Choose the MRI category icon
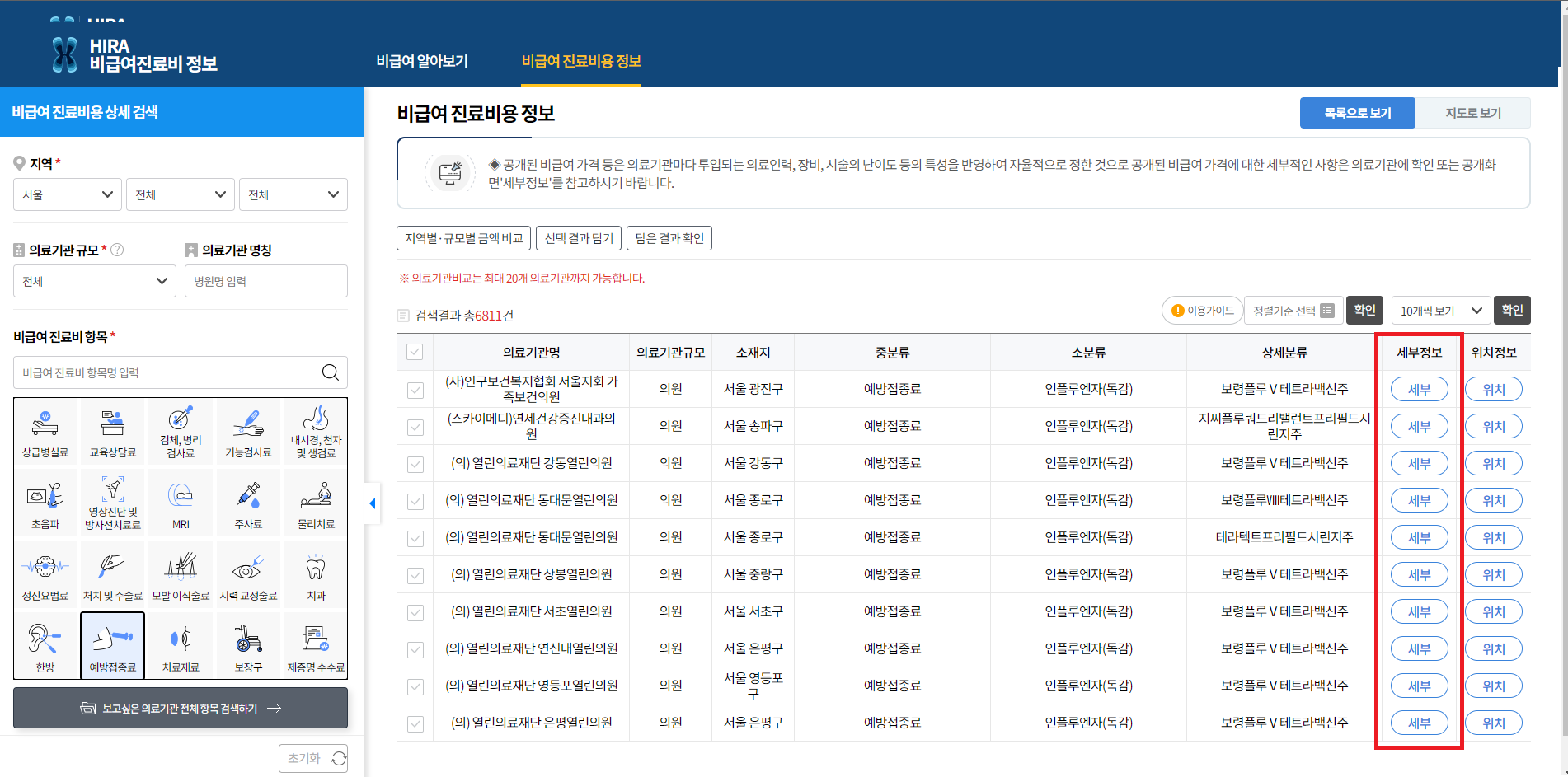 [x=181, y=504]
